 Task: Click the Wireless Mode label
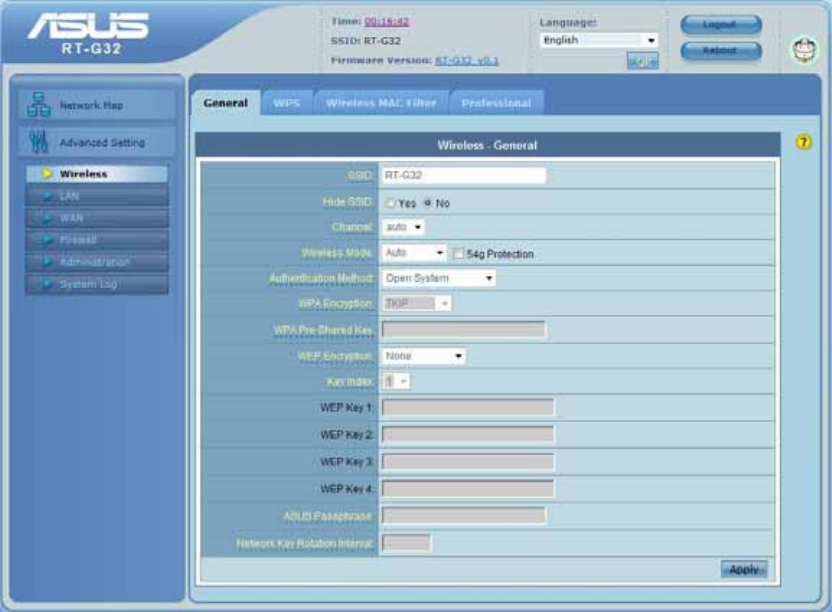(x=337, y=253)
